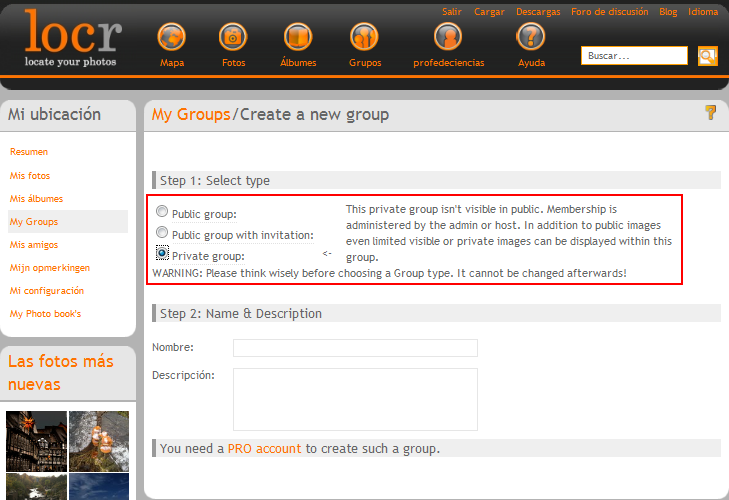Viewport: 729px width, 500px height.
Task: Open the Ayuda question mark icon
Action: tap(531, 37)
